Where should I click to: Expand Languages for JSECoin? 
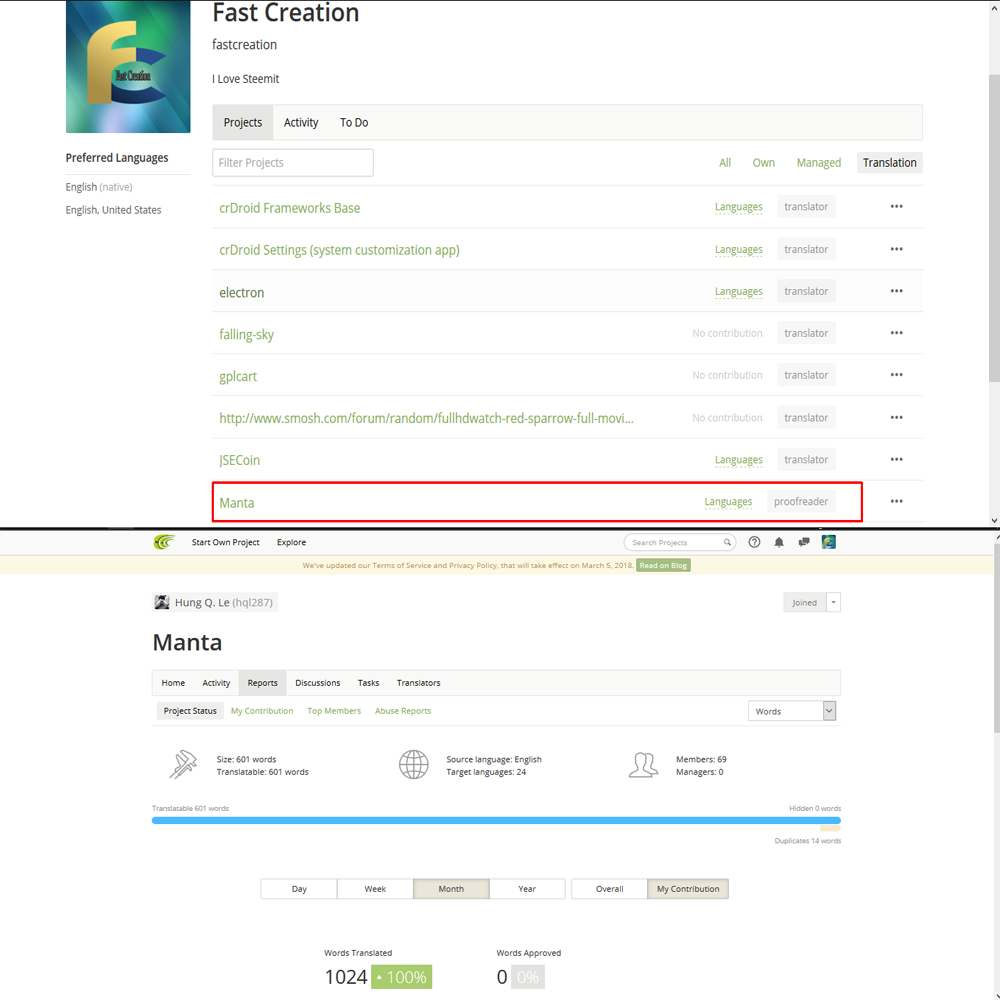(x=739, y=460)
